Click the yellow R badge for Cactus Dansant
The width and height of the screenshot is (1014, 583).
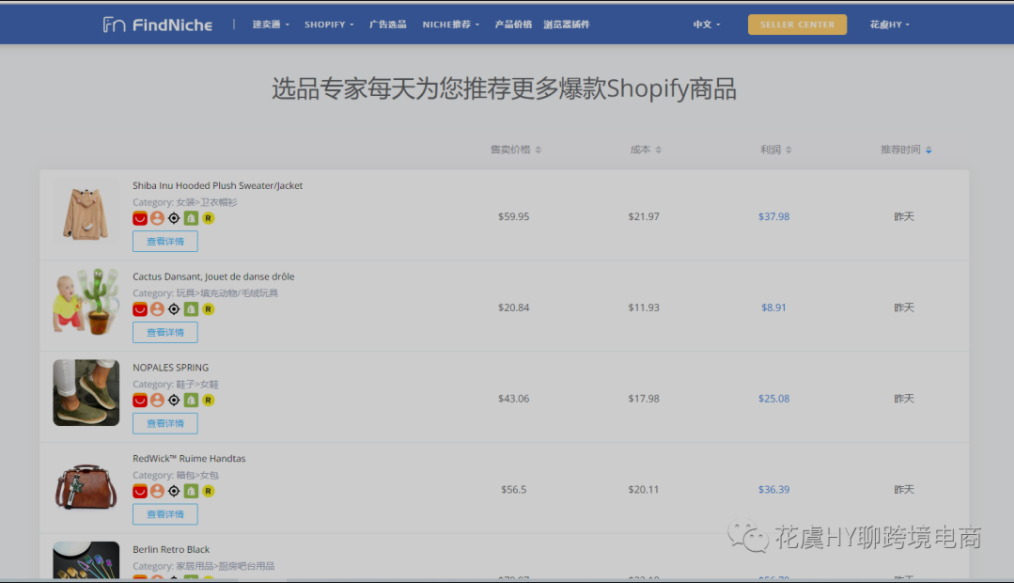(x=206, y=308)
